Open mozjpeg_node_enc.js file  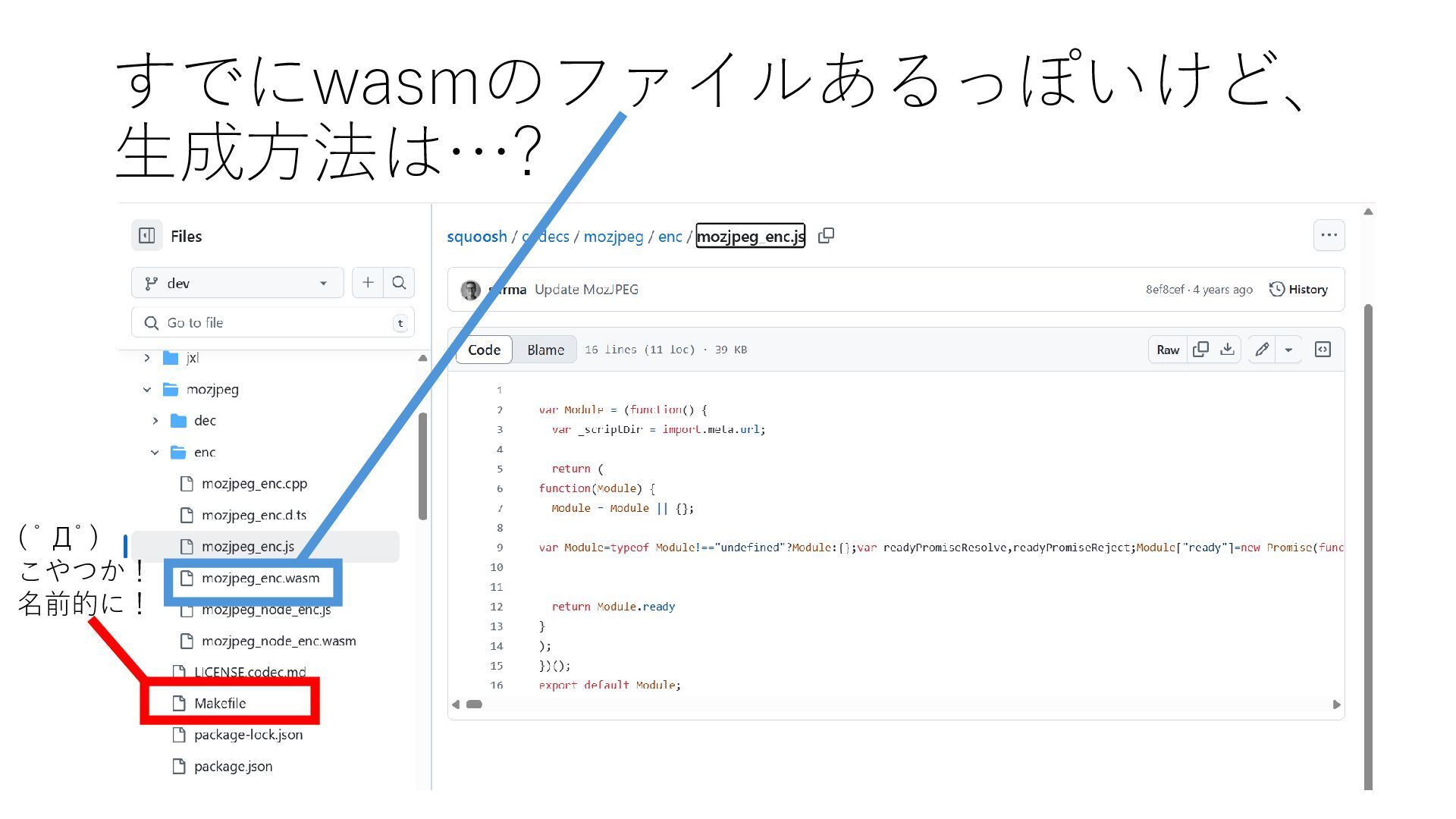tap(265, 610)
